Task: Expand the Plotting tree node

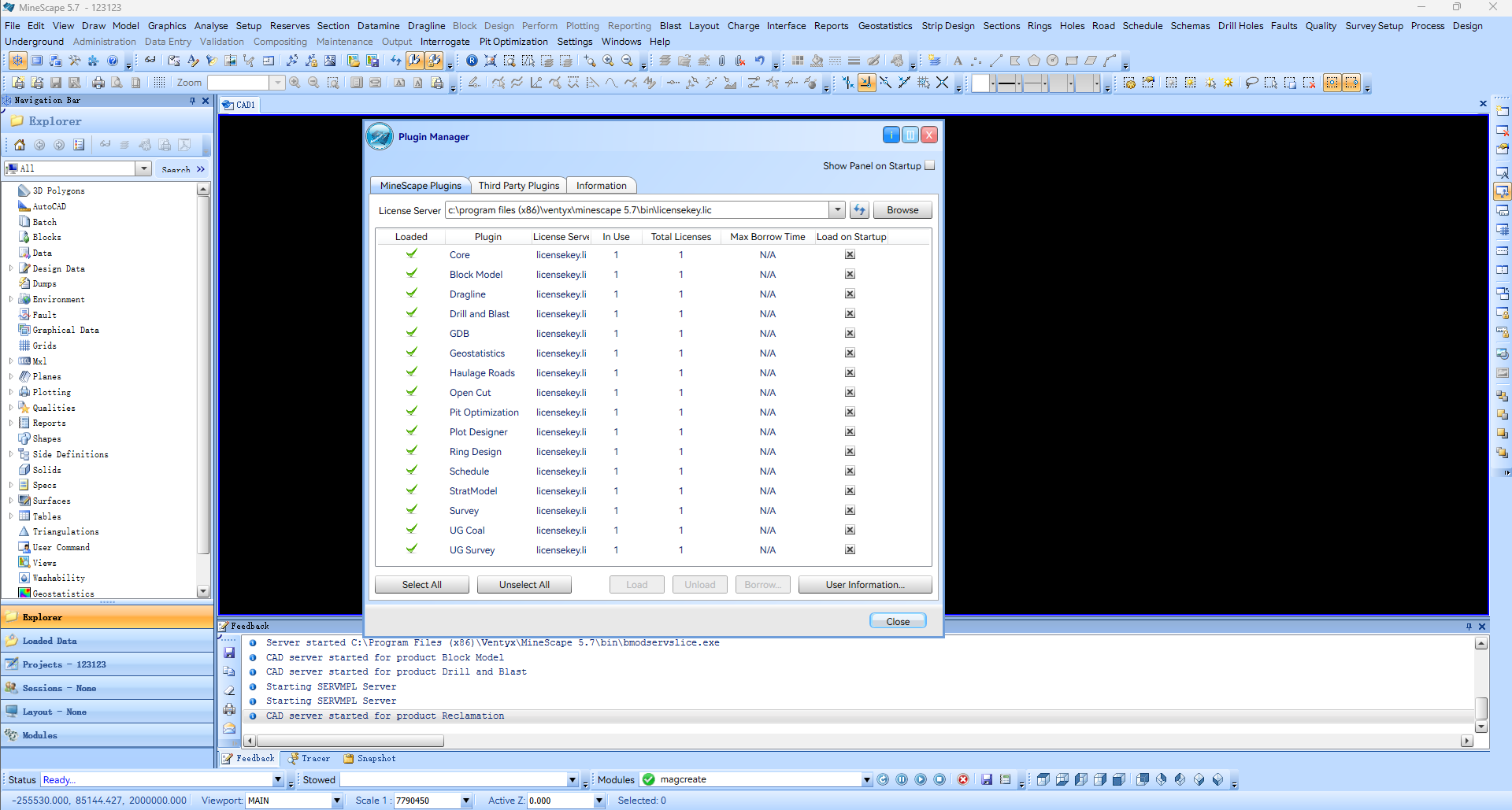Action: 11,392
